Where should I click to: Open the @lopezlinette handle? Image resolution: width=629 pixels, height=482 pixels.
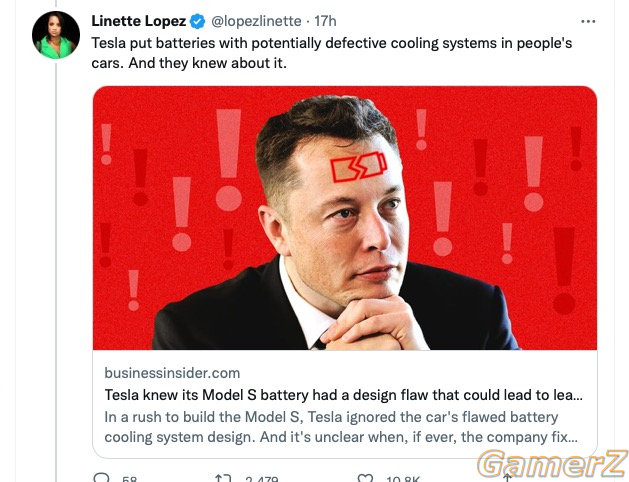[256, 21]
